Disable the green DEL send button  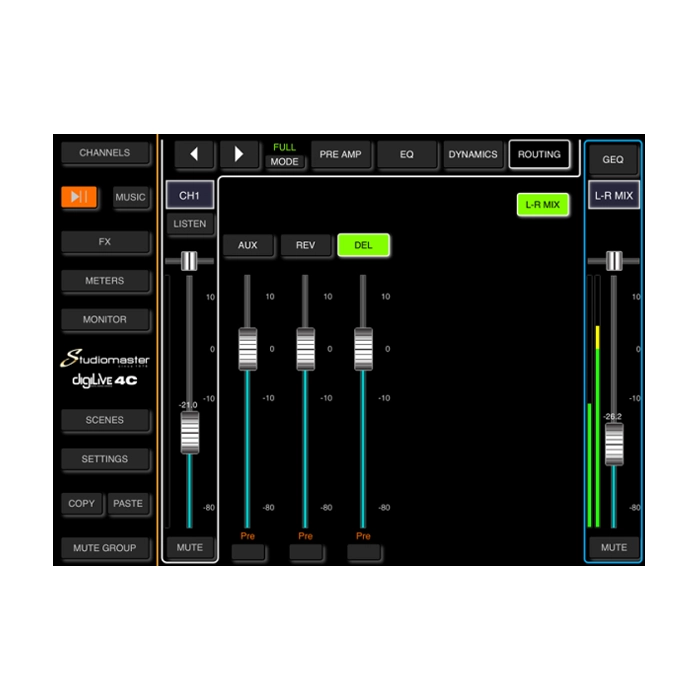363,245
